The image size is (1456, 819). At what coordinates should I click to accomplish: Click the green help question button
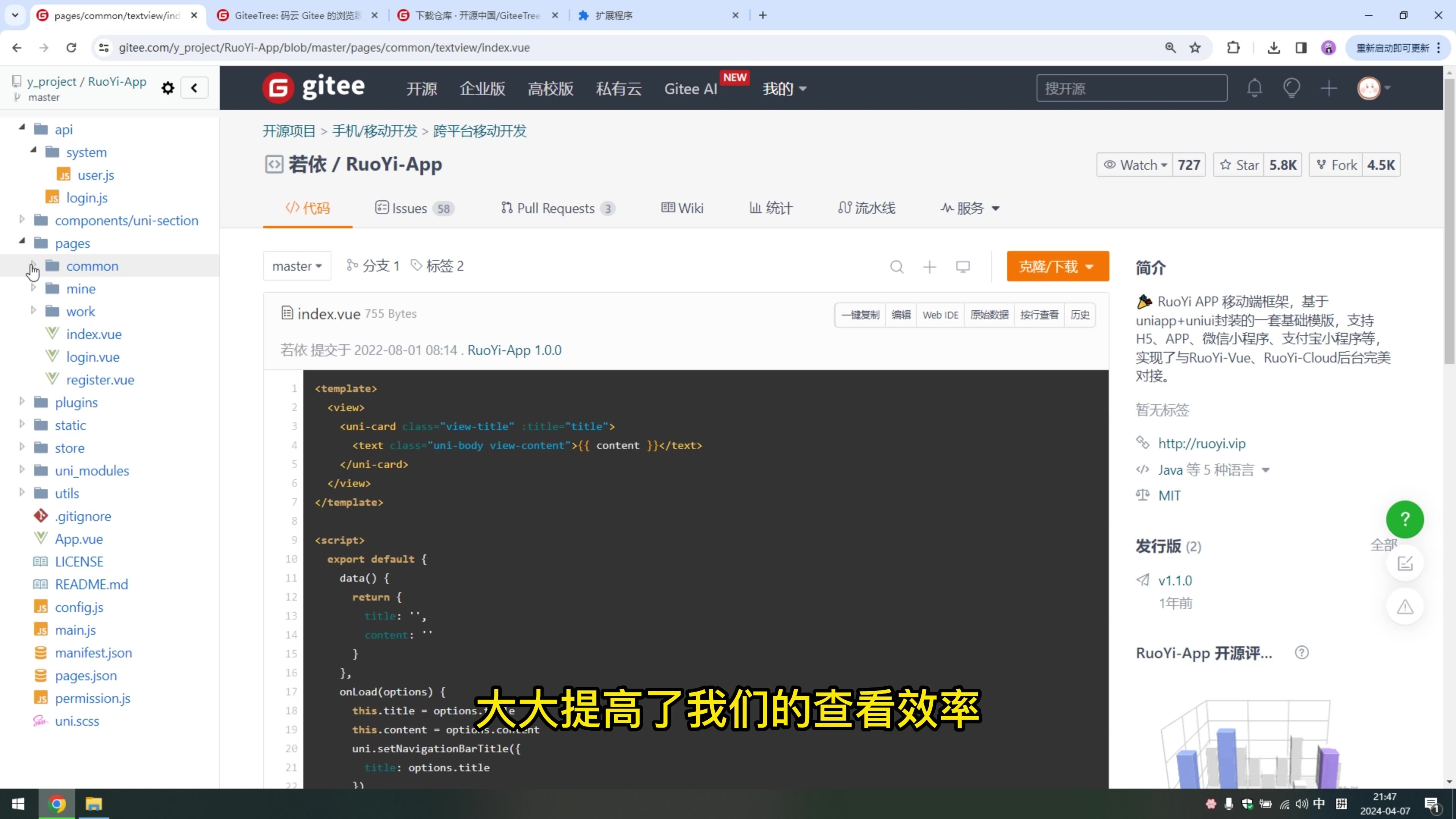pyautogui.click(x=1405, y=519)
